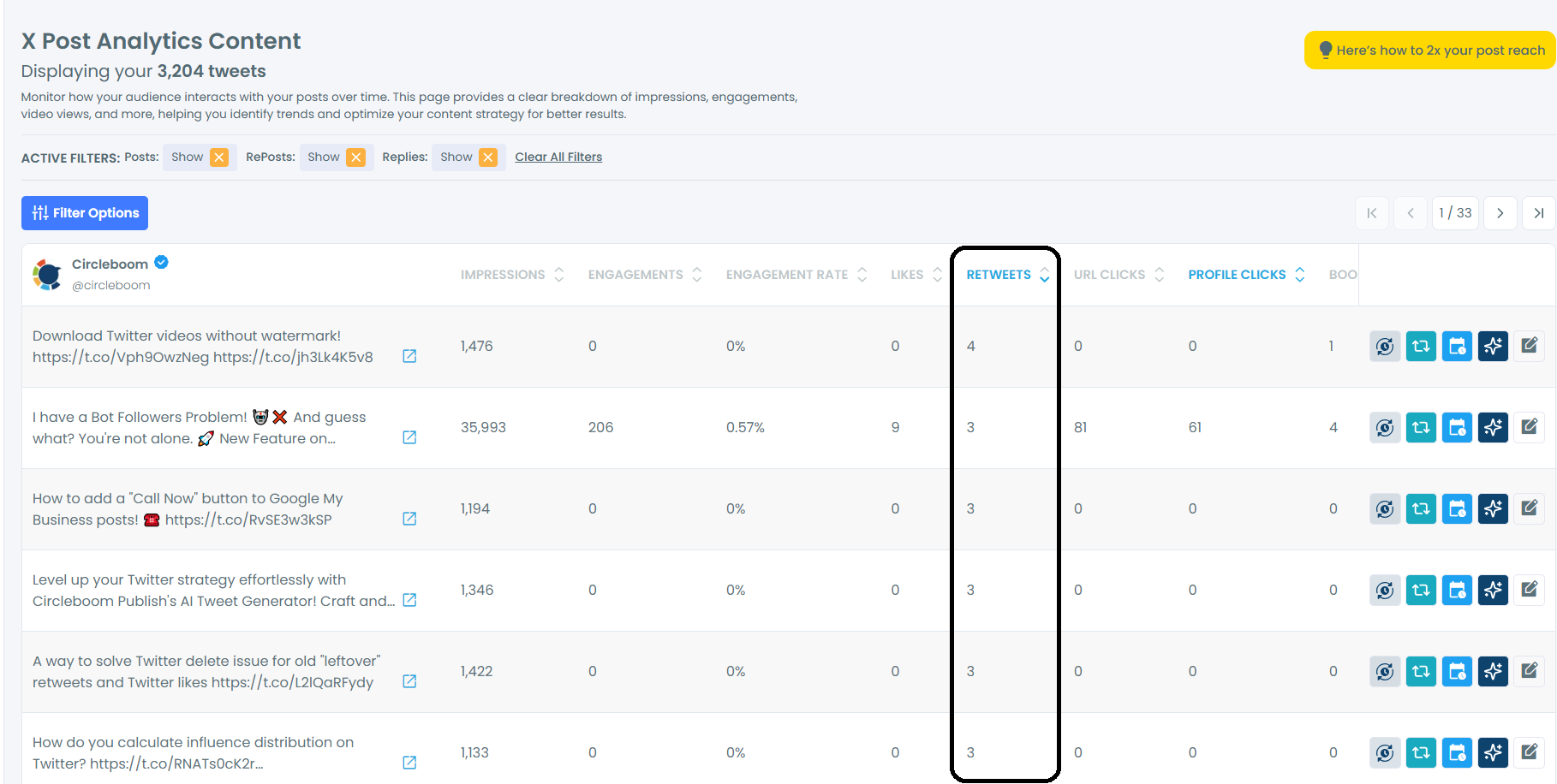Open the external link for the Bot Followers post

pos(409,437)
